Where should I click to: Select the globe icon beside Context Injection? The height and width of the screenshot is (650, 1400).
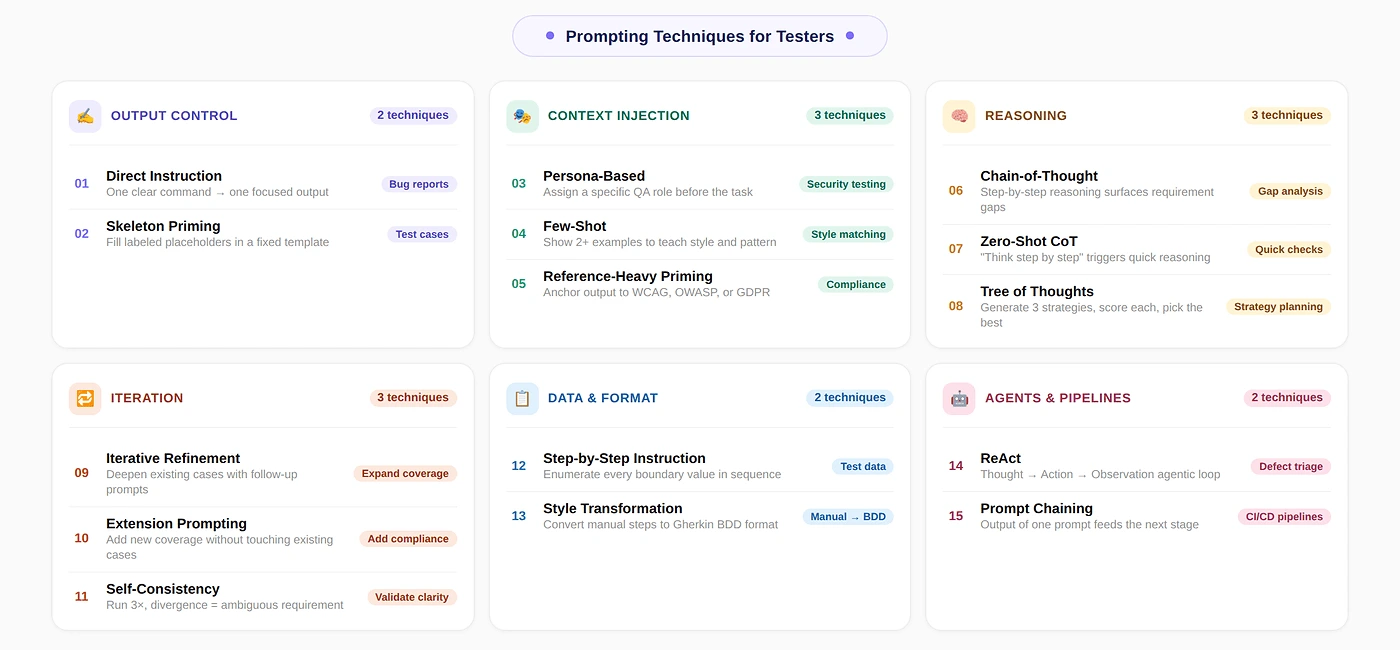coord(522,115)
